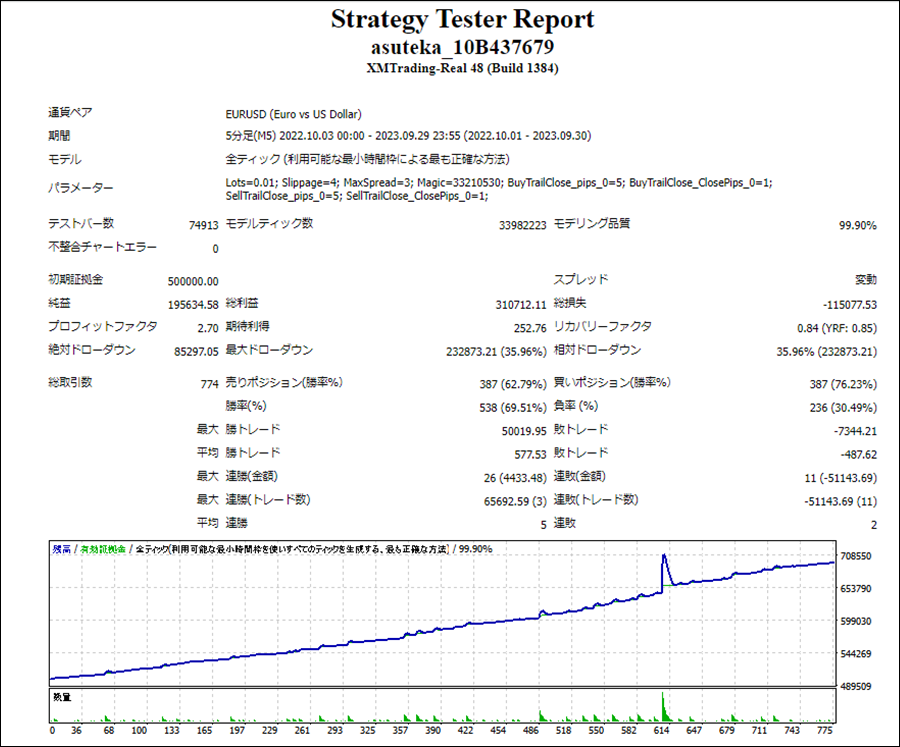Select loss rate value '236 (30.49%)'

click(843, 408)
